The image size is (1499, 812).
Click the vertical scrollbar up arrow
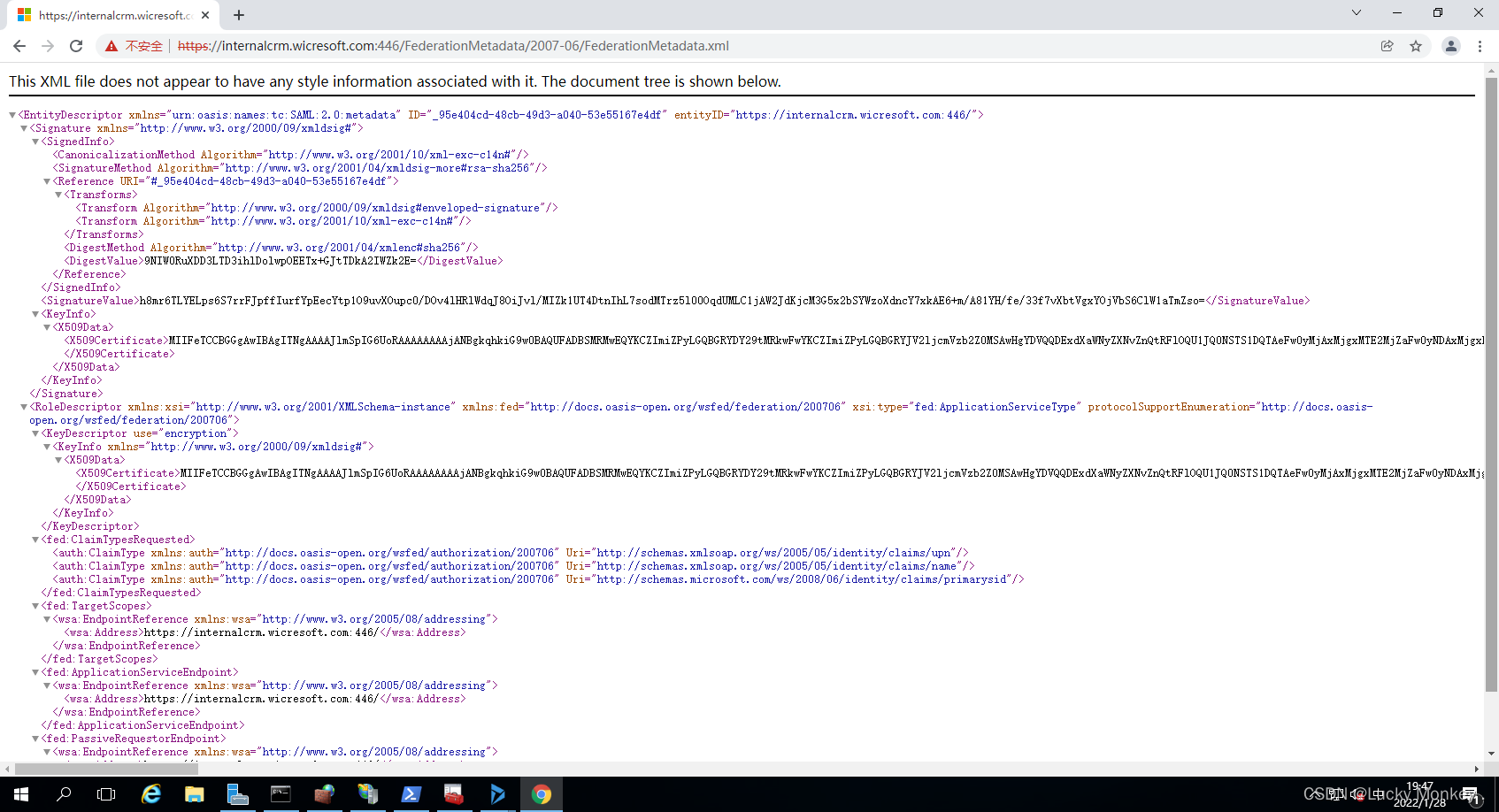(x=1491, y=69)
